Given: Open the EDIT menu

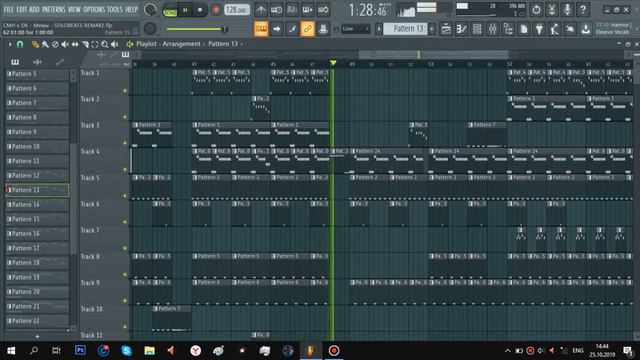Looking at the screenshot, I should pos(22,9).
